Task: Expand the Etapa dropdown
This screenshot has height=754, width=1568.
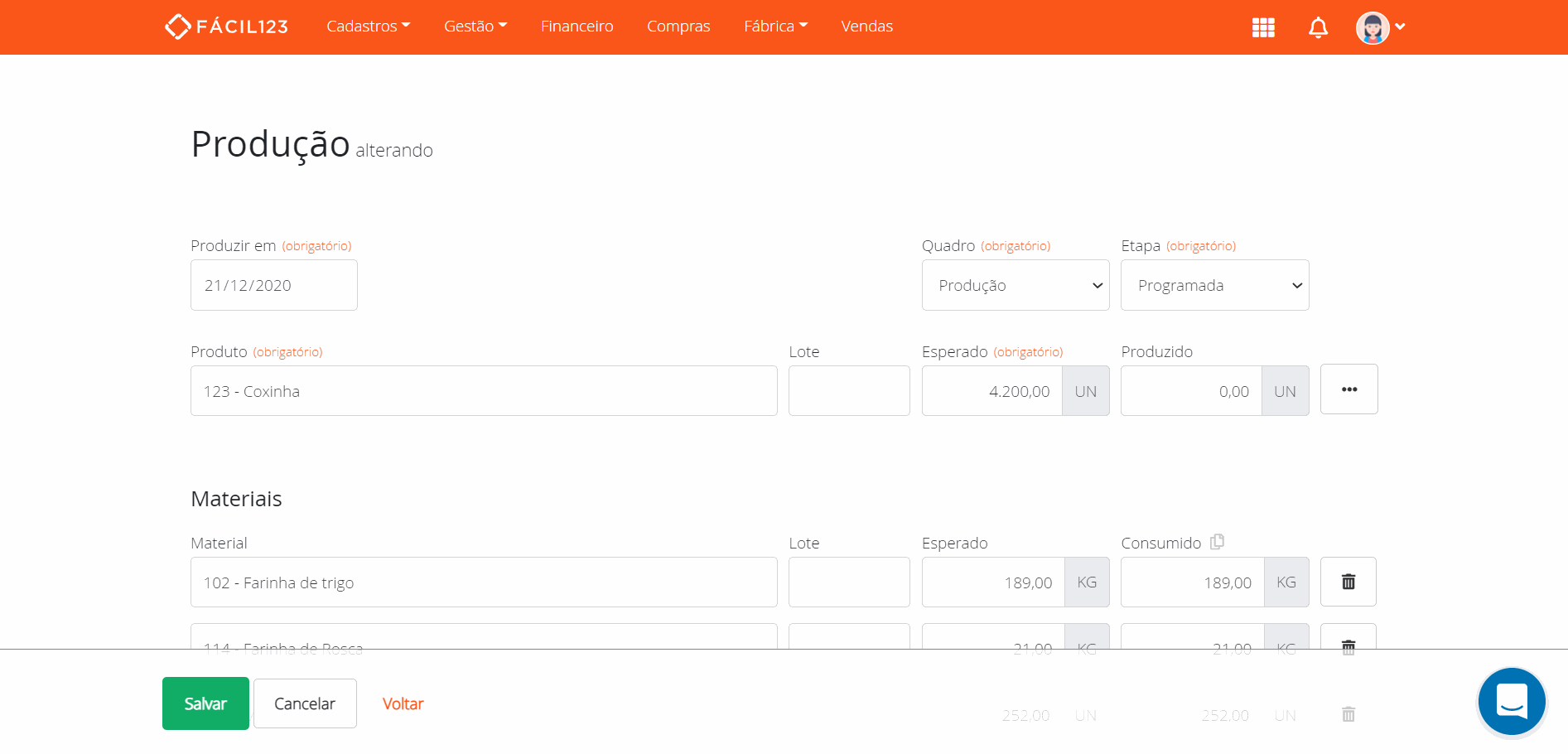Action: click(1213, 285)
